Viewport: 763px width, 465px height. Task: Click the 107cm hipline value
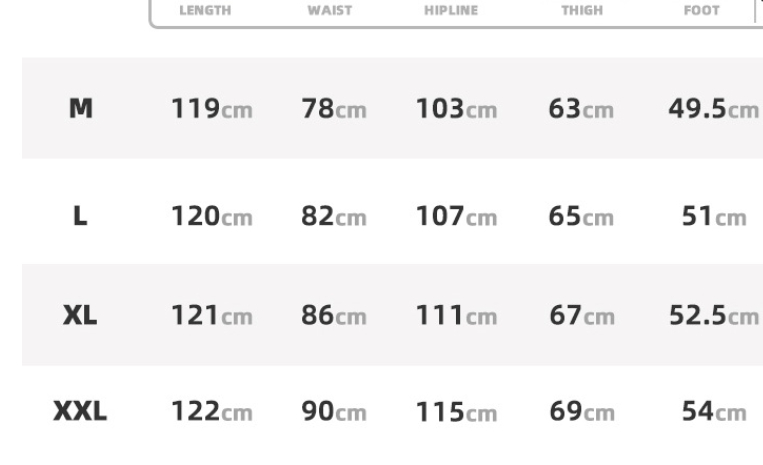pos(456,216)
